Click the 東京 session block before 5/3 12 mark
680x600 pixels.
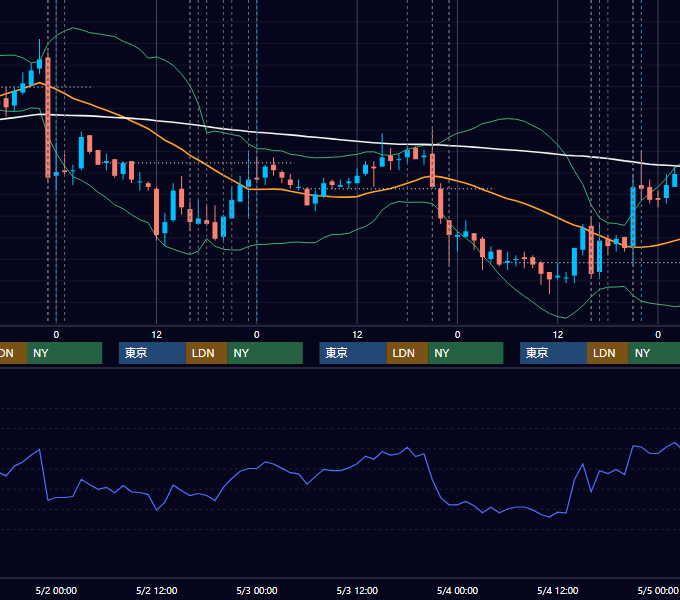[x=353, y=353]
